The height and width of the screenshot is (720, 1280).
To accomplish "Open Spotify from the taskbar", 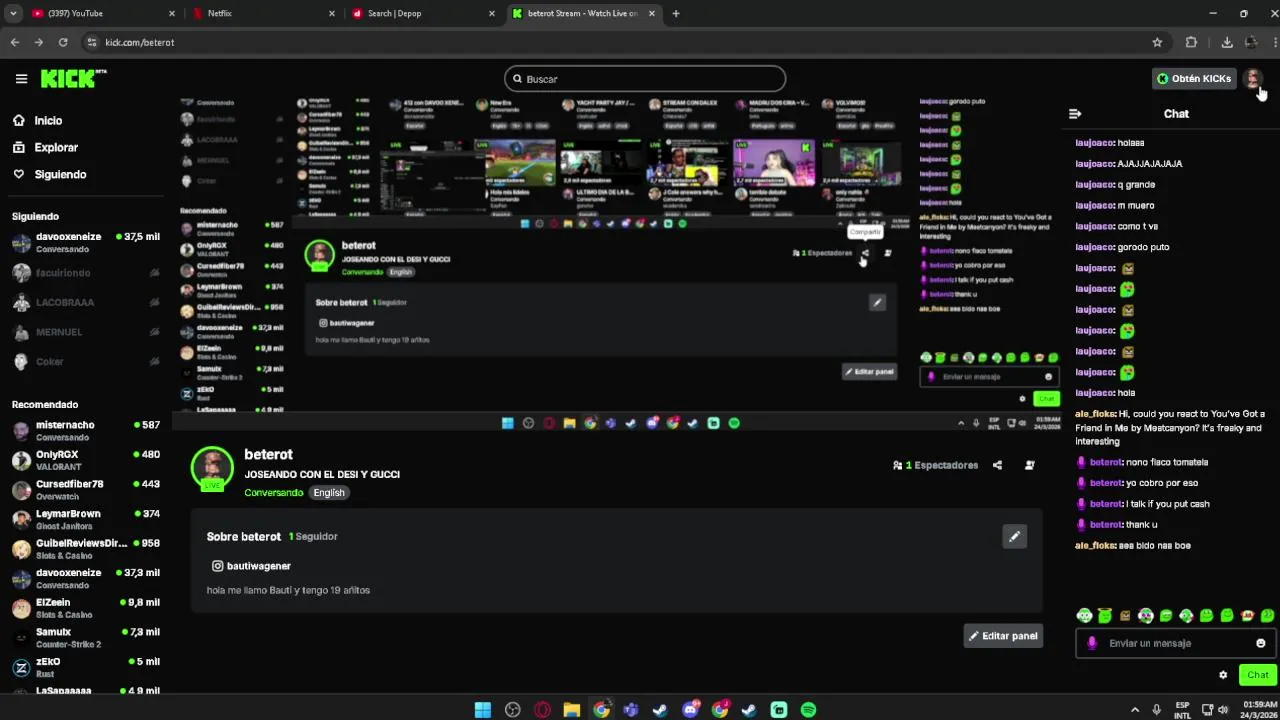I will click(808, 710).
